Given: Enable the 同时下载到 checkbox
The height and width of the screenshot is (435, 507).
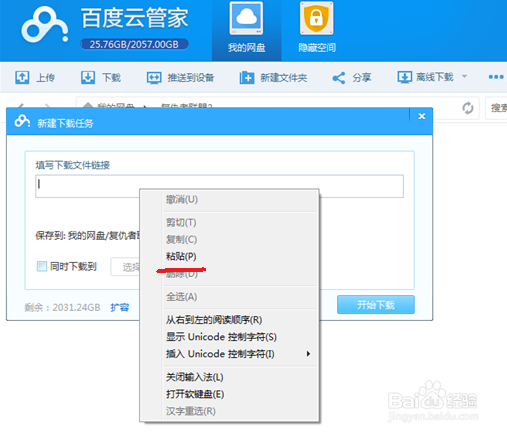Looking at the screenshot, I should [42, 266].
